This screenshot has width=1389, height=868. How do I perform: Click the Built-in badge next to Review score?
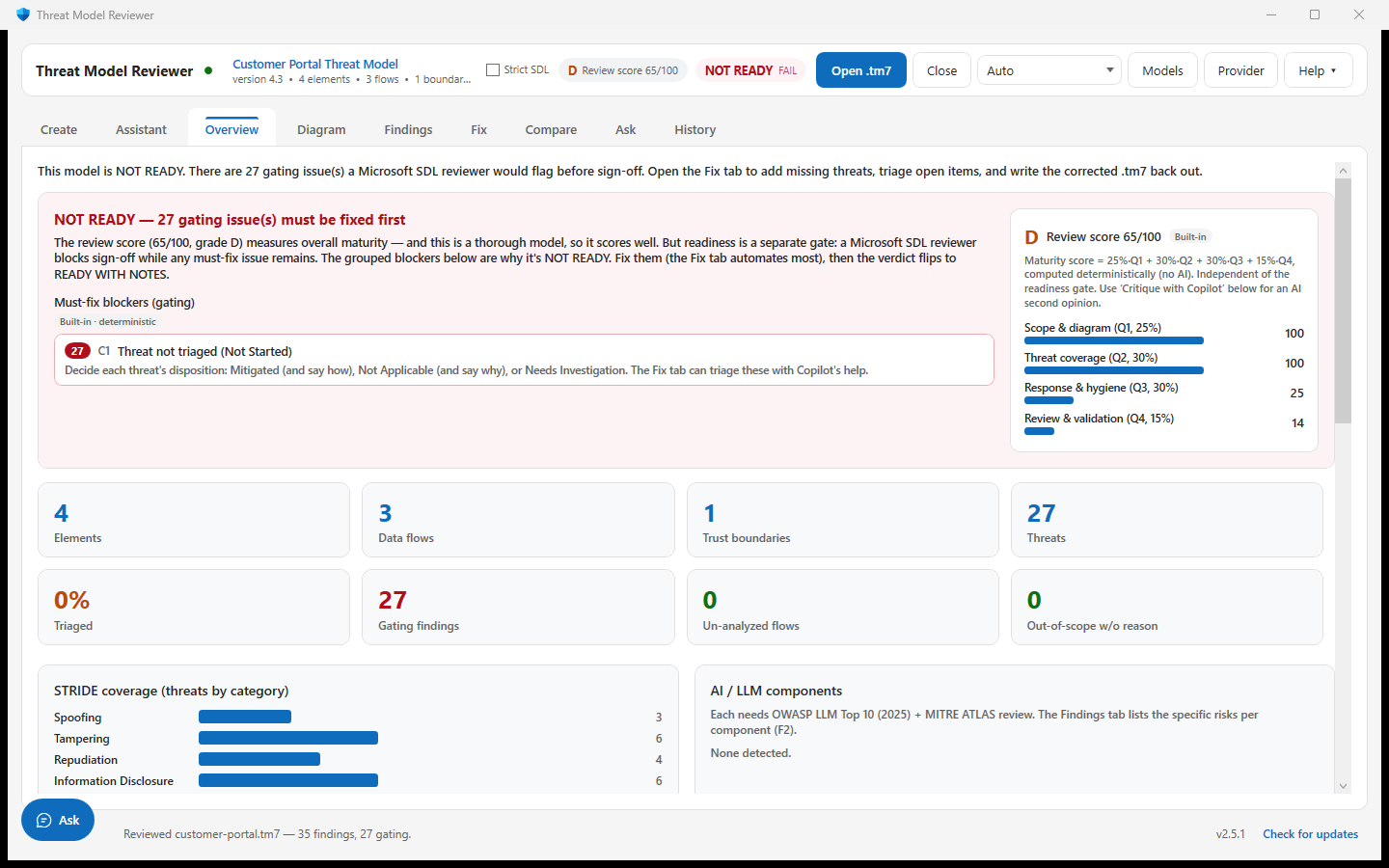click(1190, 237)
